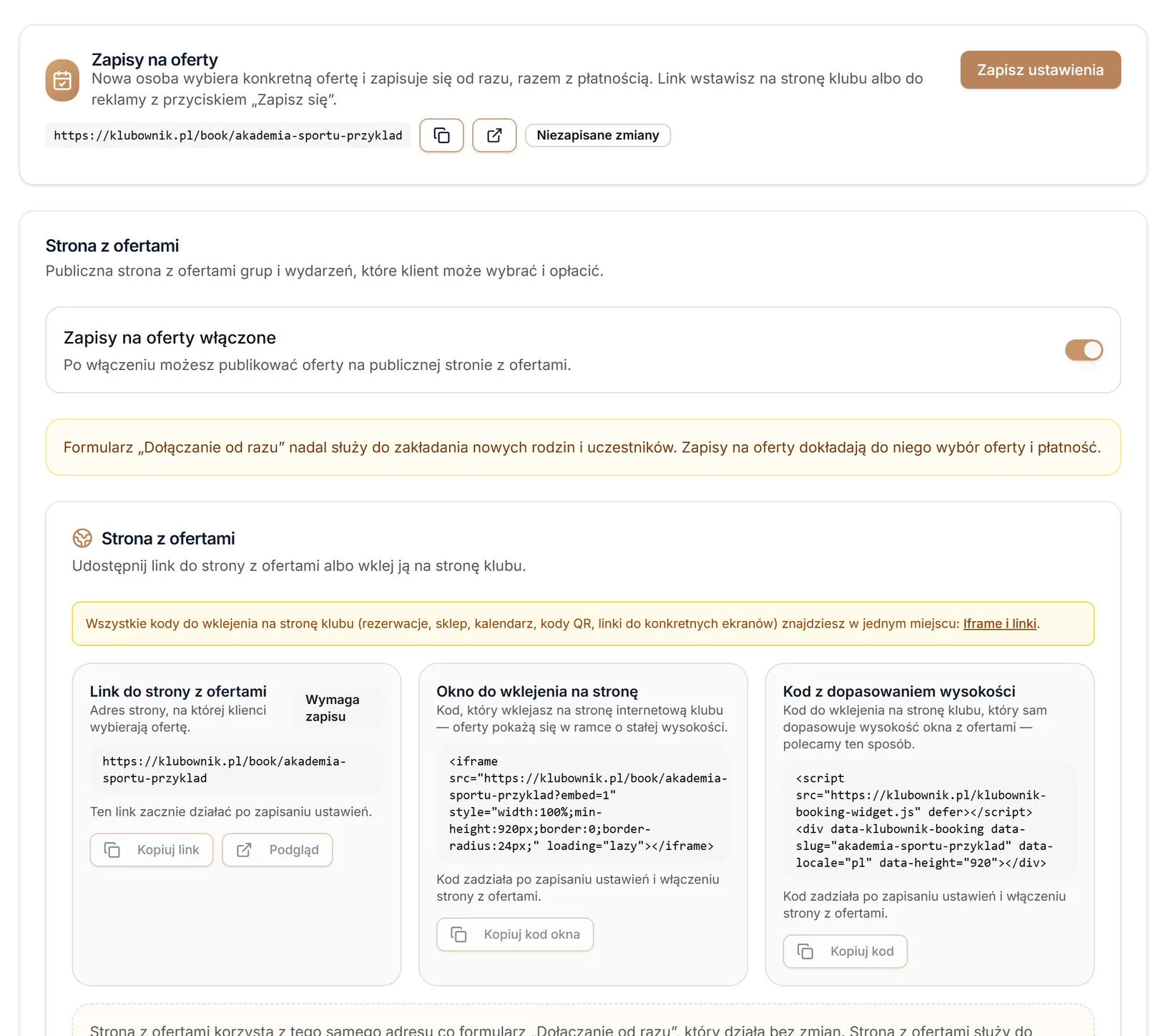The image size is (1173, 1036).
Task: Click the Okno do wklejenia na stronę heading
Action: click(537, 691)
